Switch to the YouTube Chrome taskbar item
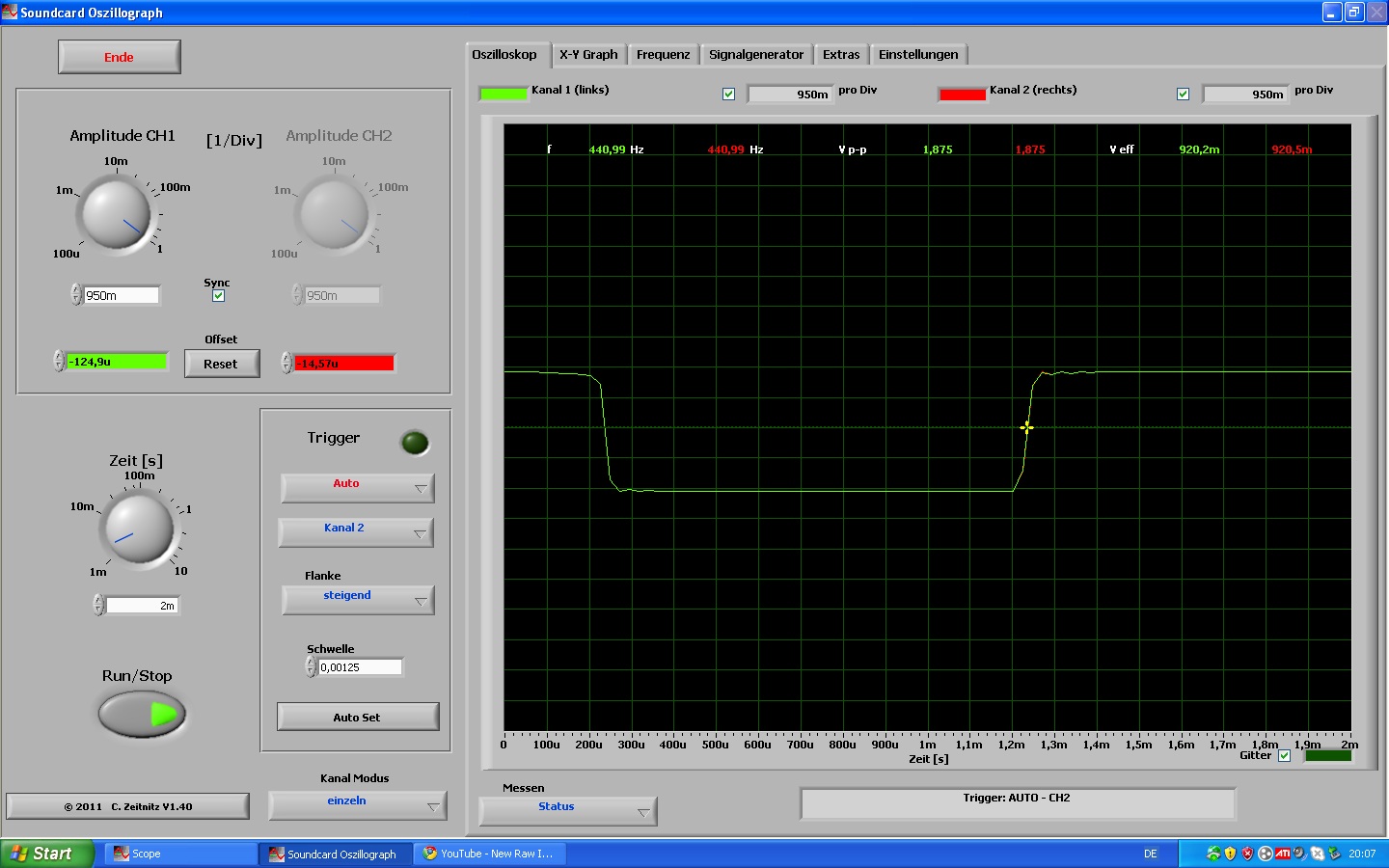 (x=490, y=854)
